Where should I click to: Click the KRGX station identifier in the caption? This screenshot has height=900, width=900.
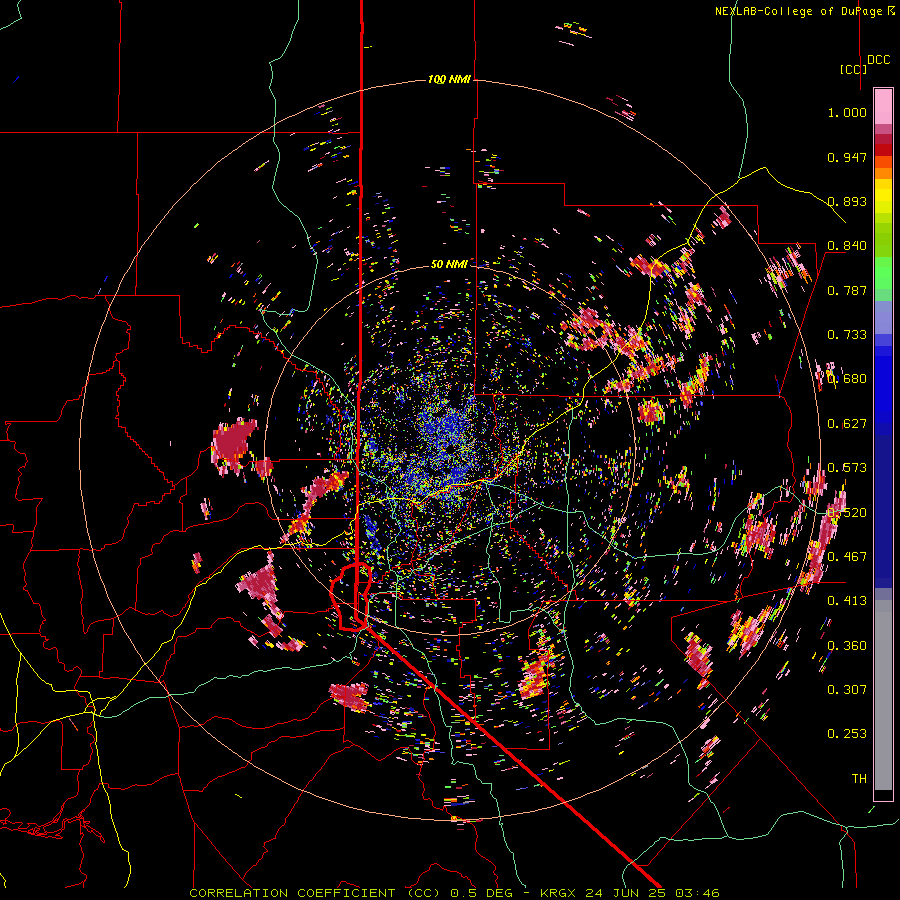tap(557, 893)
